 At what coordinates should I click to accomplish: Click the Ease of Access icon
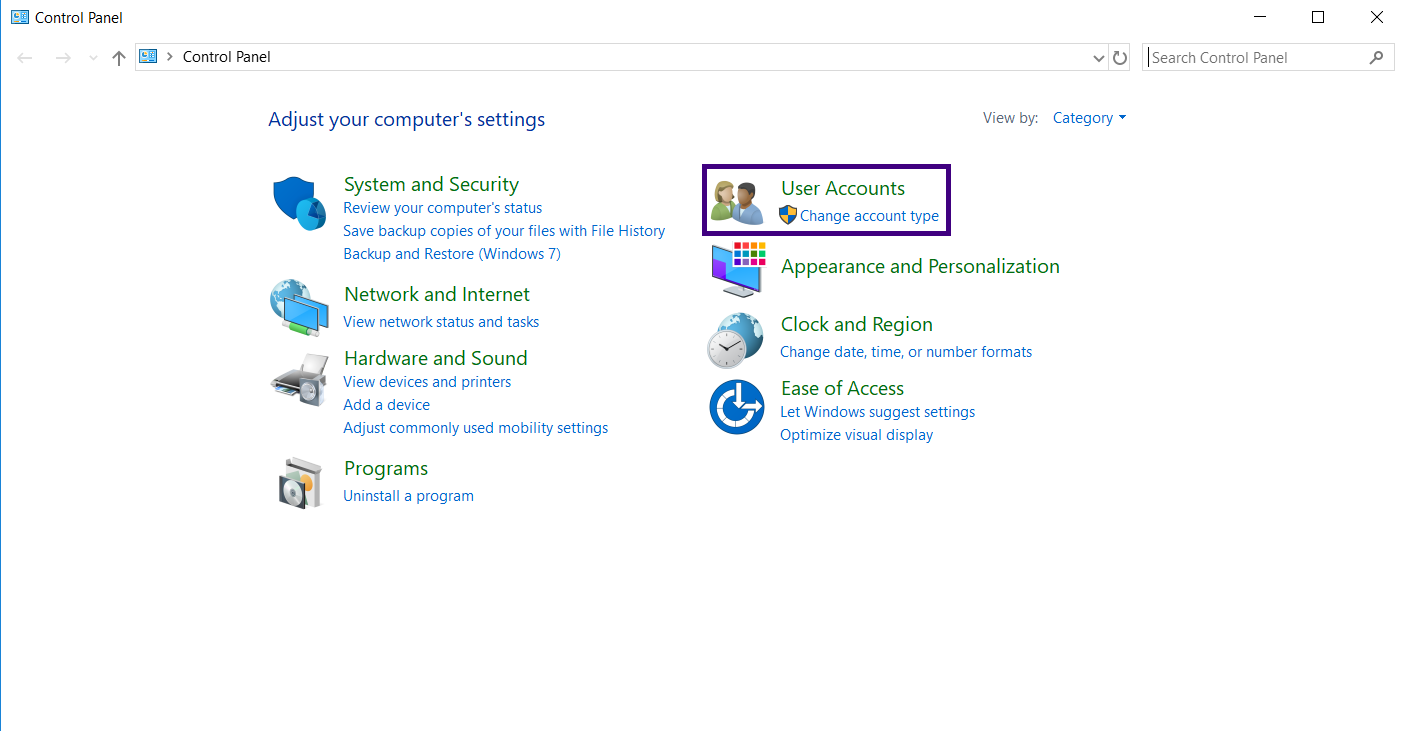coord(737,407)
